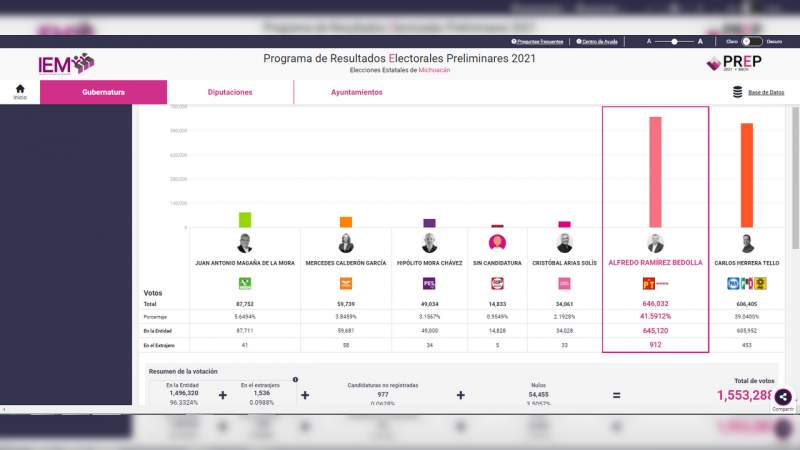Image resolution: width=800 pixels, height=450 pixels.
Task: Click Hipólito Mora's purple bar
Action: 430,223
